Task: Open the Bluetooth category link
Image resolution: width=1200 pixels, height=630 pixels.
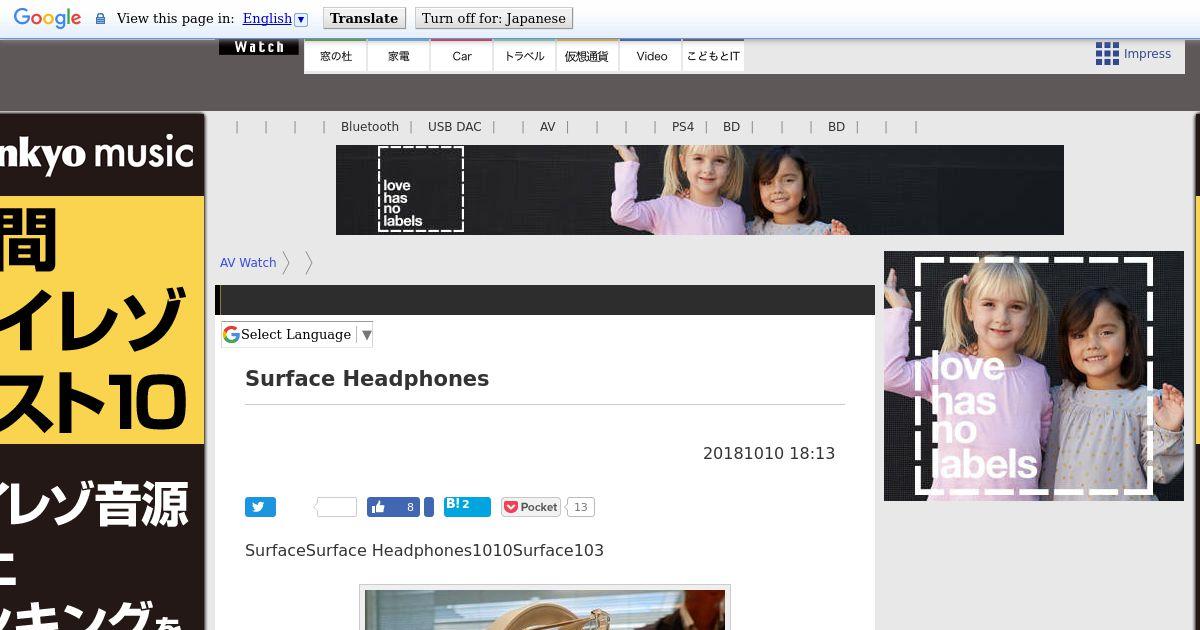Action: (370, 127)
